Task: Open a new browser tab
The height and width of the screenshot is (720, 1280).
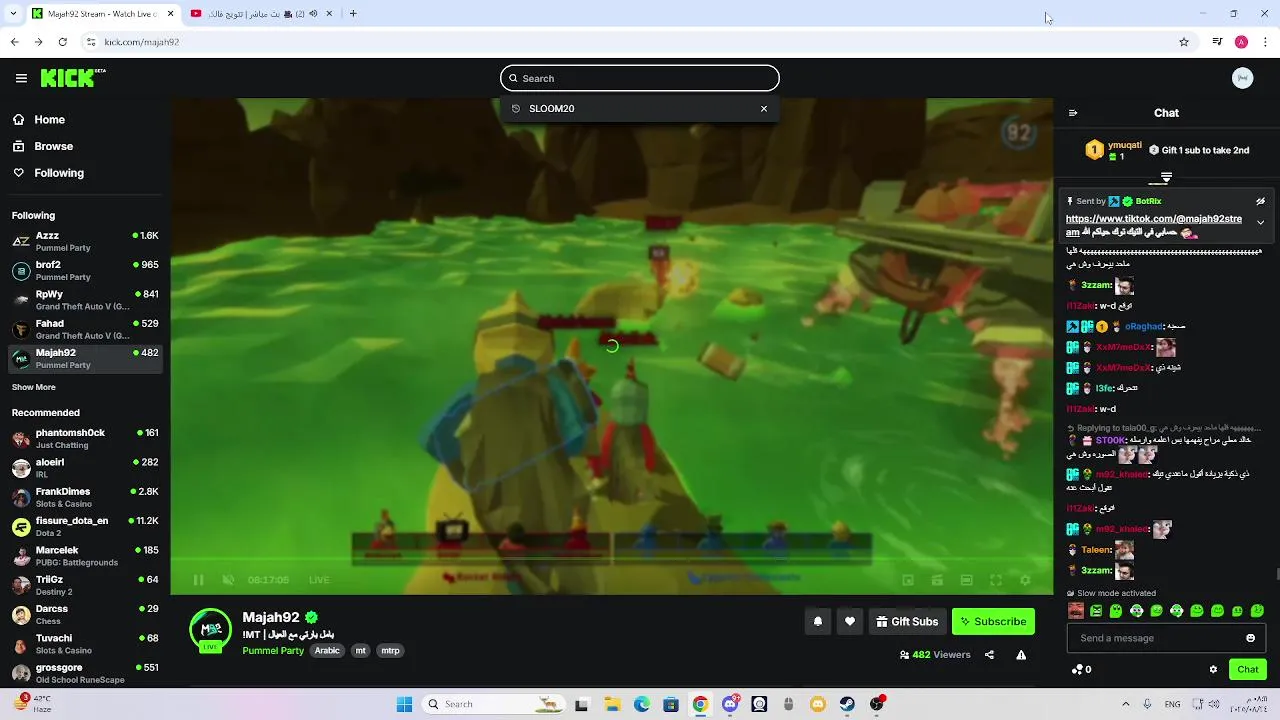Action: [x=353, y=14]
